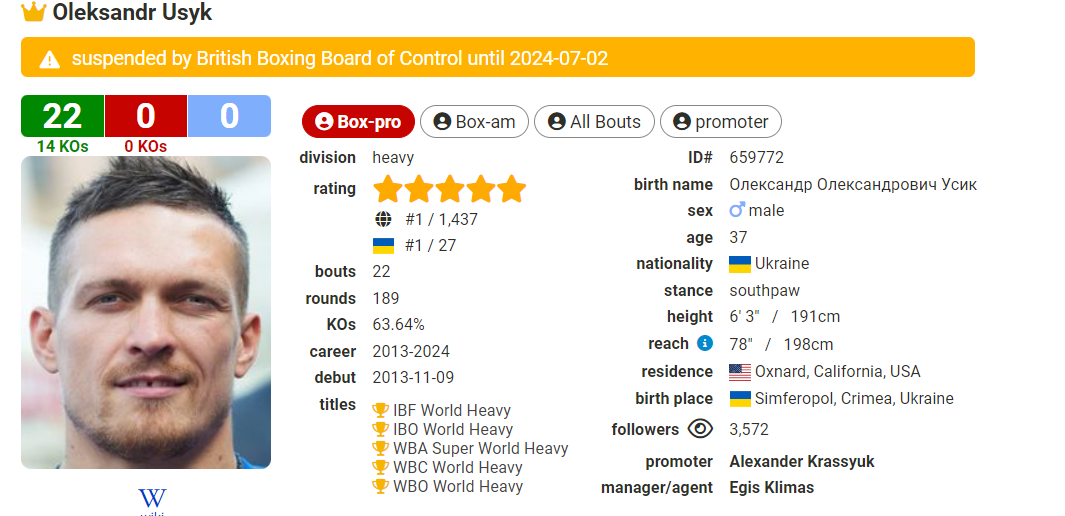Click the red 0 losses box

[x=145, y=116]
